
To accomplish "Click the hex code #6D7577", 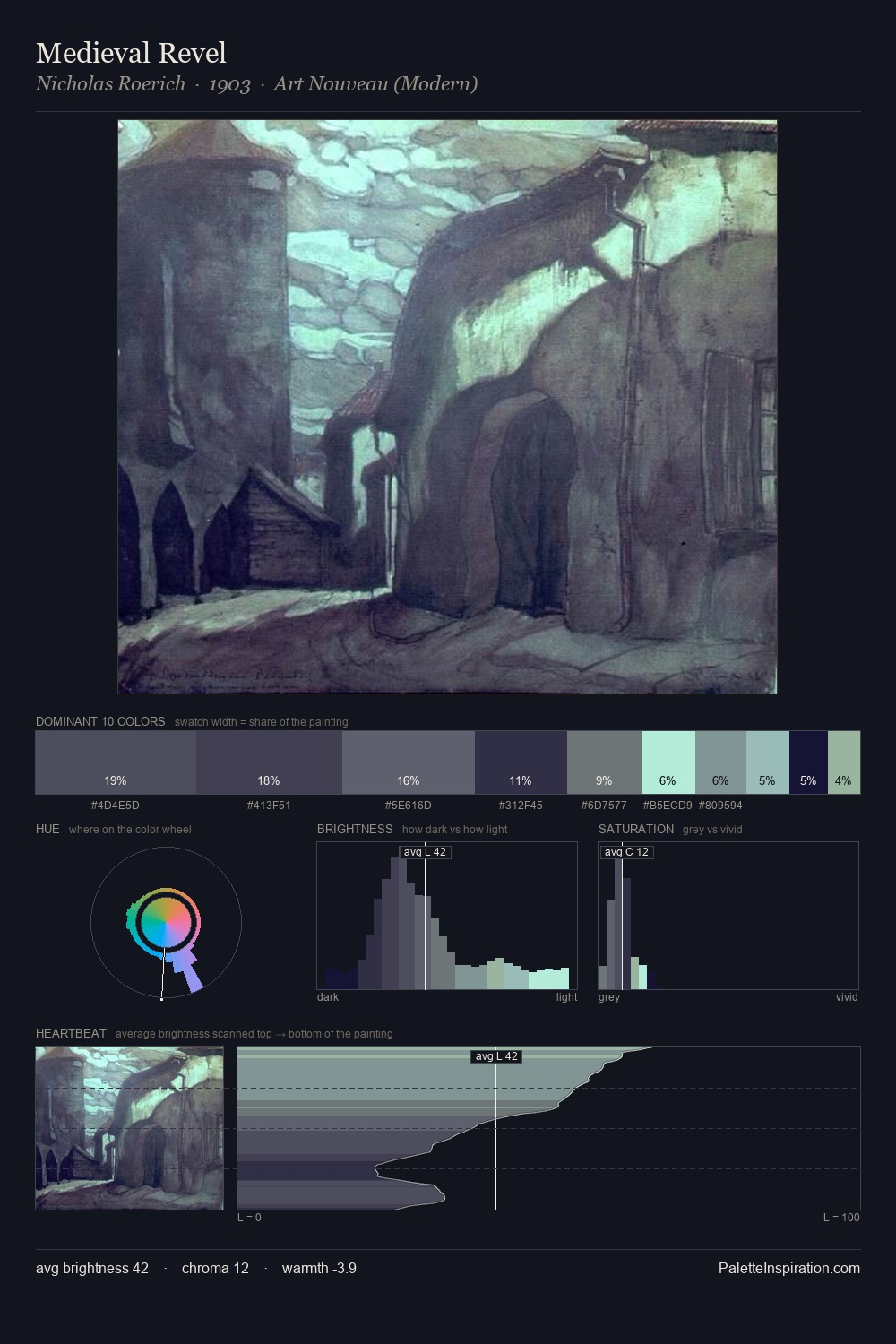I will tap(604, 805).
